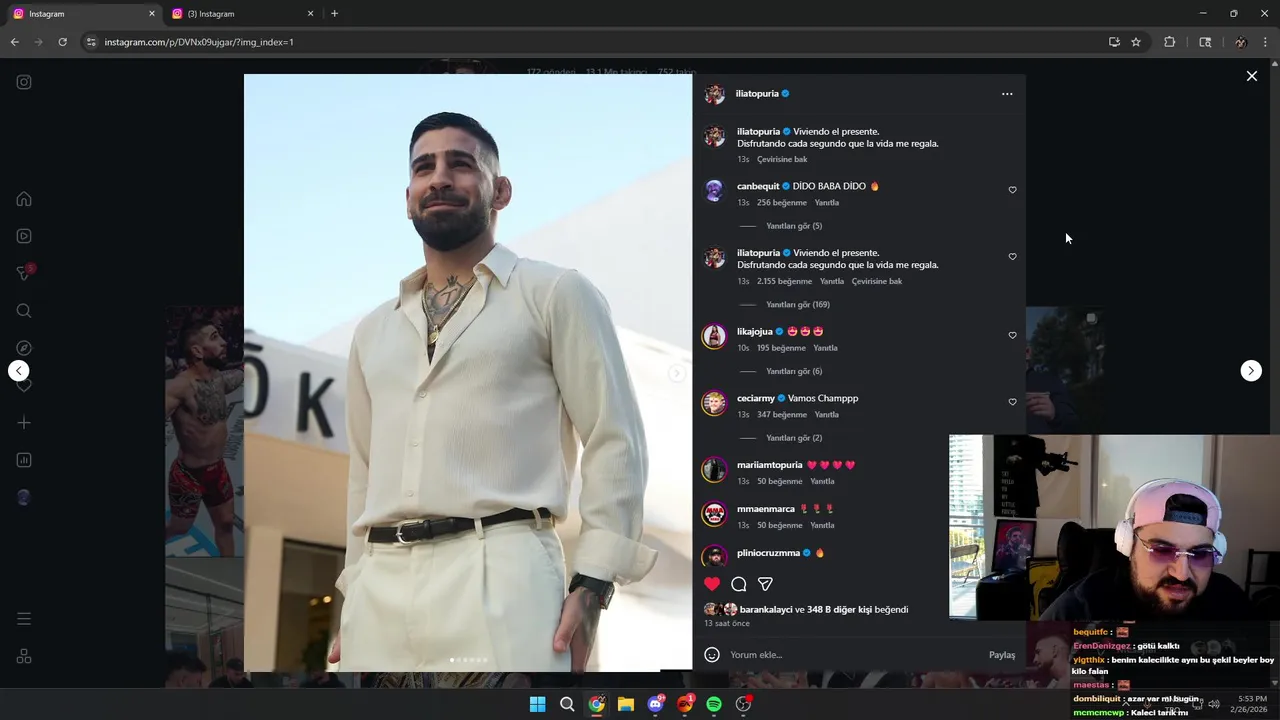
Task: Open iliatopuria profile from post header
Action: [x=757, y=94]
